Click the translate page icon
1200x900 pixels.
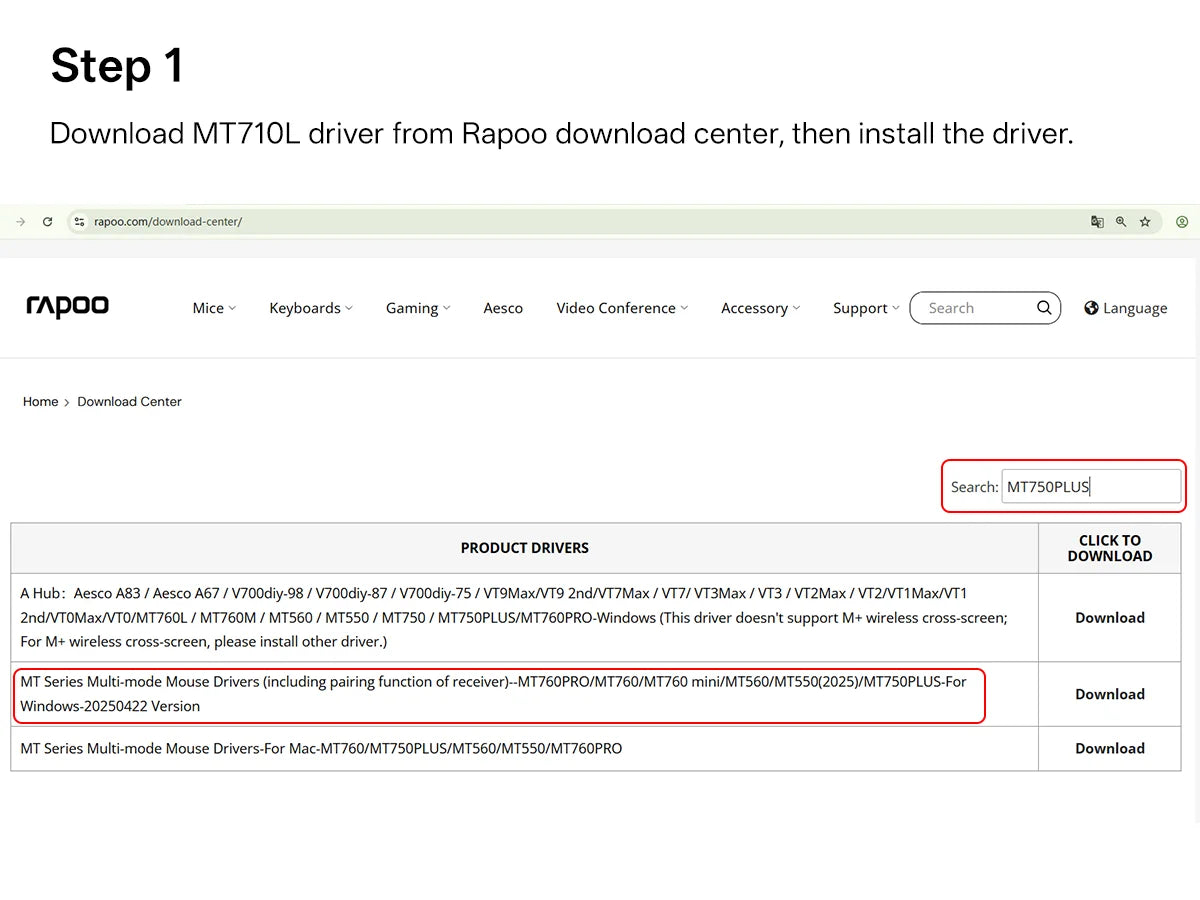pyautogui.click(x=1097, y=222)
